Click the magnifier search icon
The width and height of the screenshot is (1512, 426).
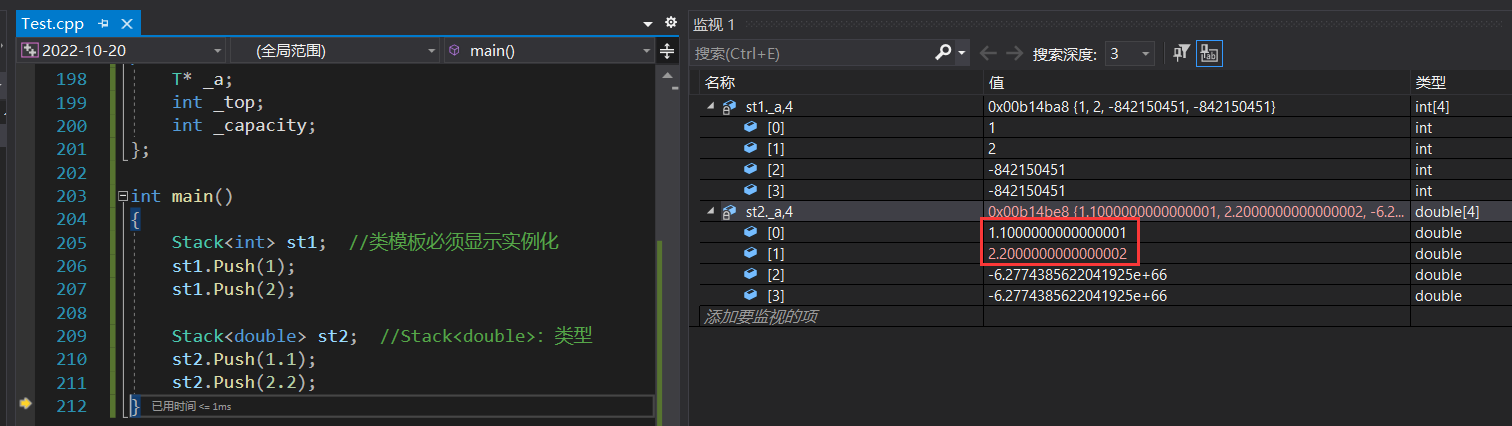coord(943,53)
